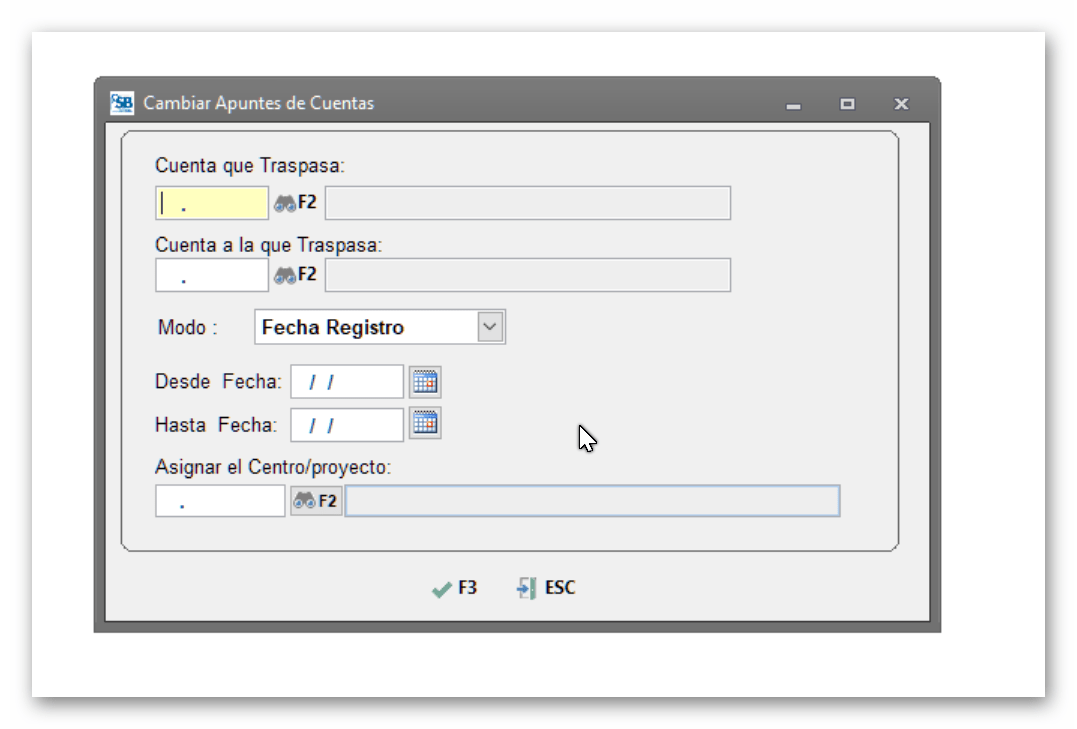Click binoculars F2 for Centro/proyecto lookup
The image size is (1077, 729).
coord(316,501)
